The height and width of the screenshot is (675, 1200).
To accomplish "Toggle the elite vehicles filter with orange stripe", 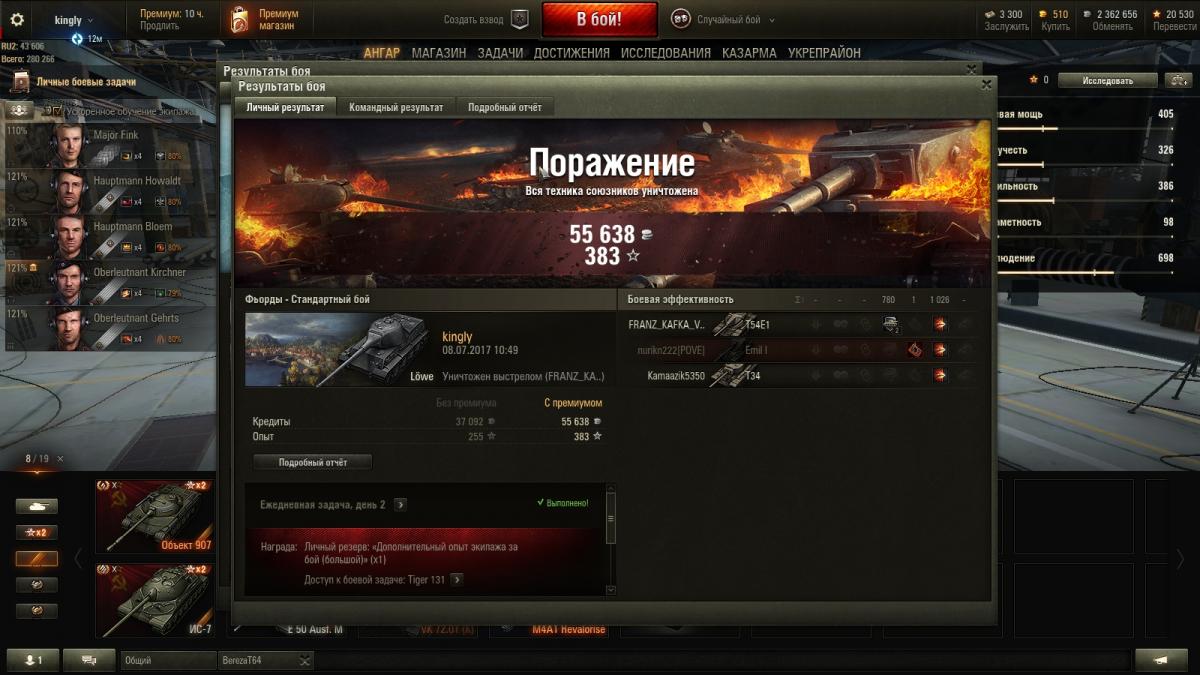I will 36,559.
